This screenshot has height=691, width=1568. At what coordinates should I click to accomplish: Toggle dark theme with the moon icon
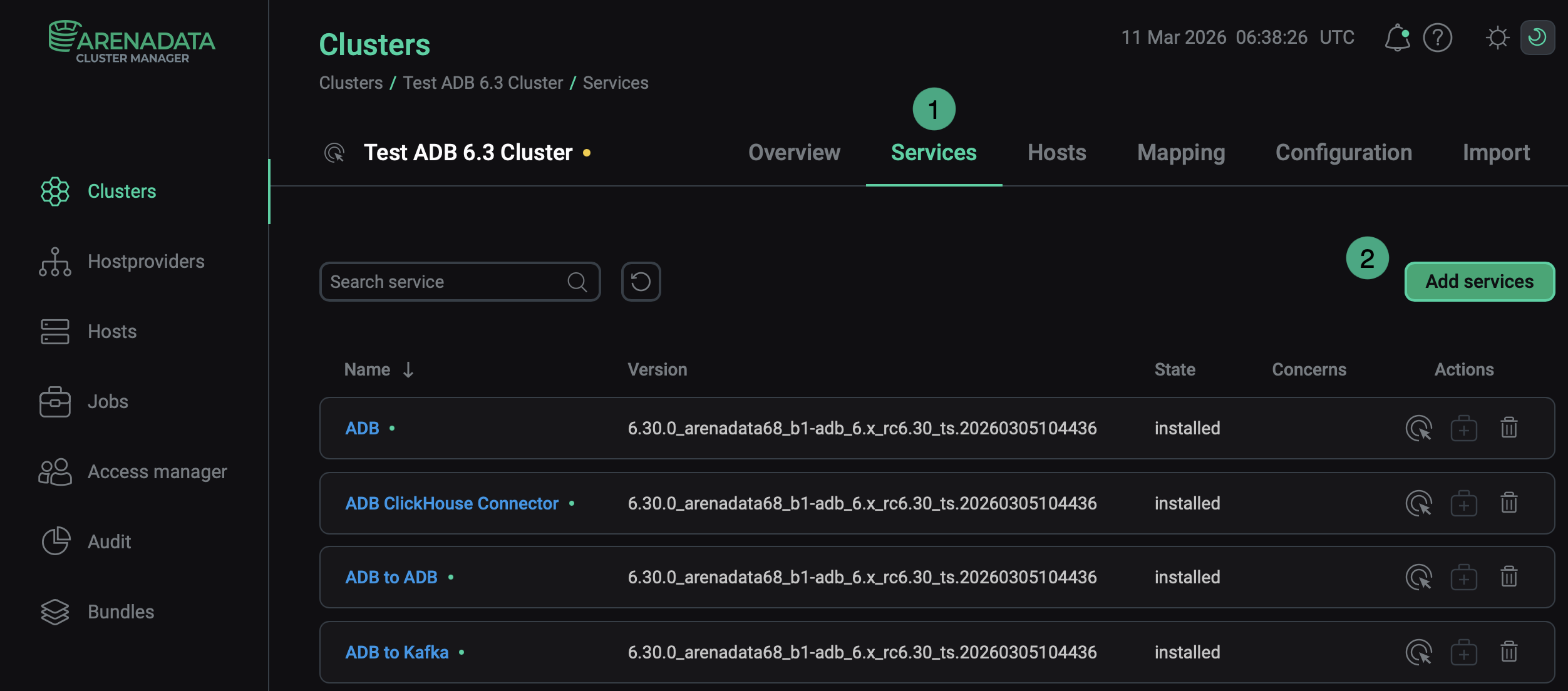pyautogui.click(x=1538, y=38)
